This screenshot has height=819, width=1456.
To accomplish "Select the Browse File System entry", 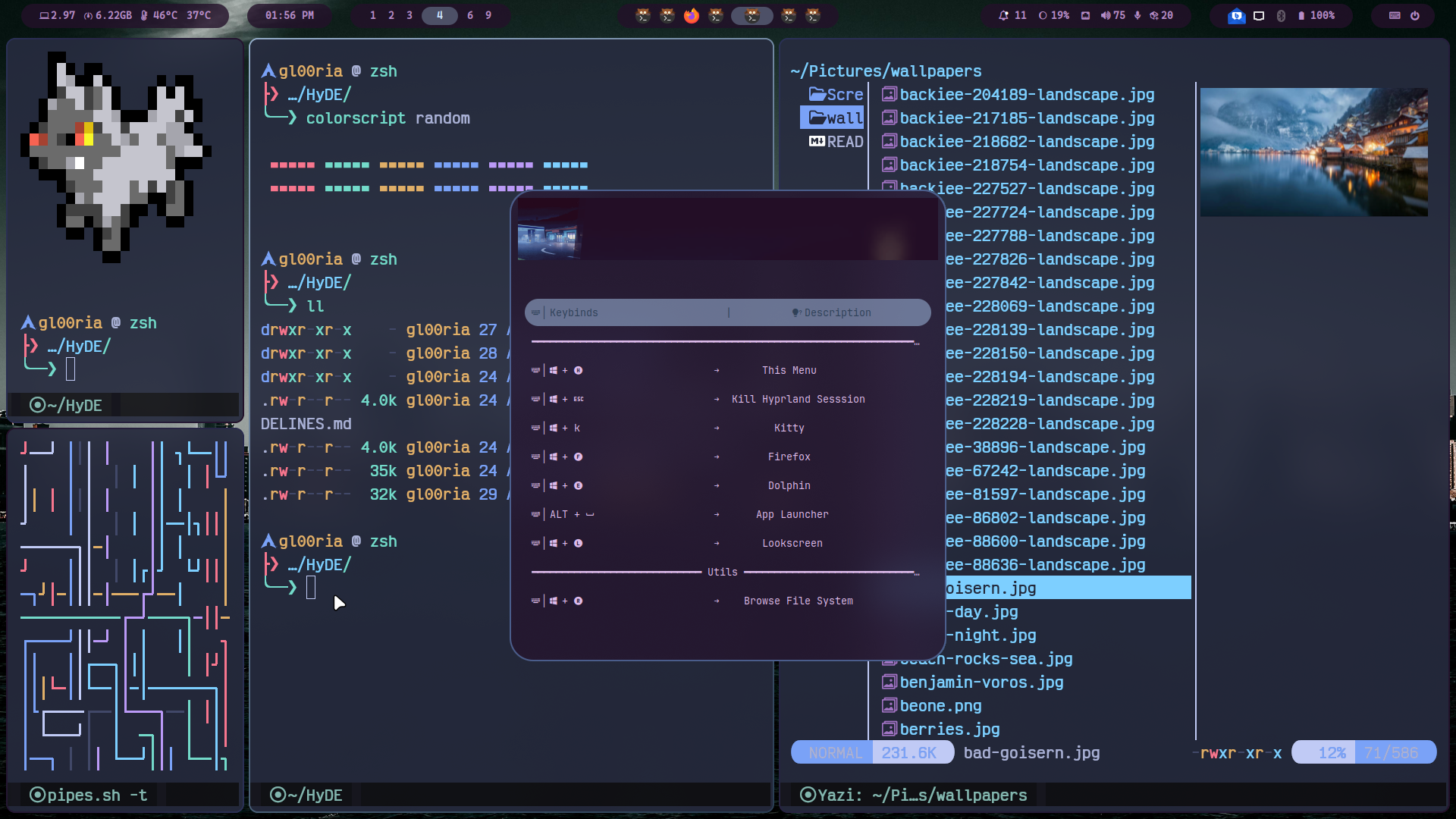I will coord(797,601).
